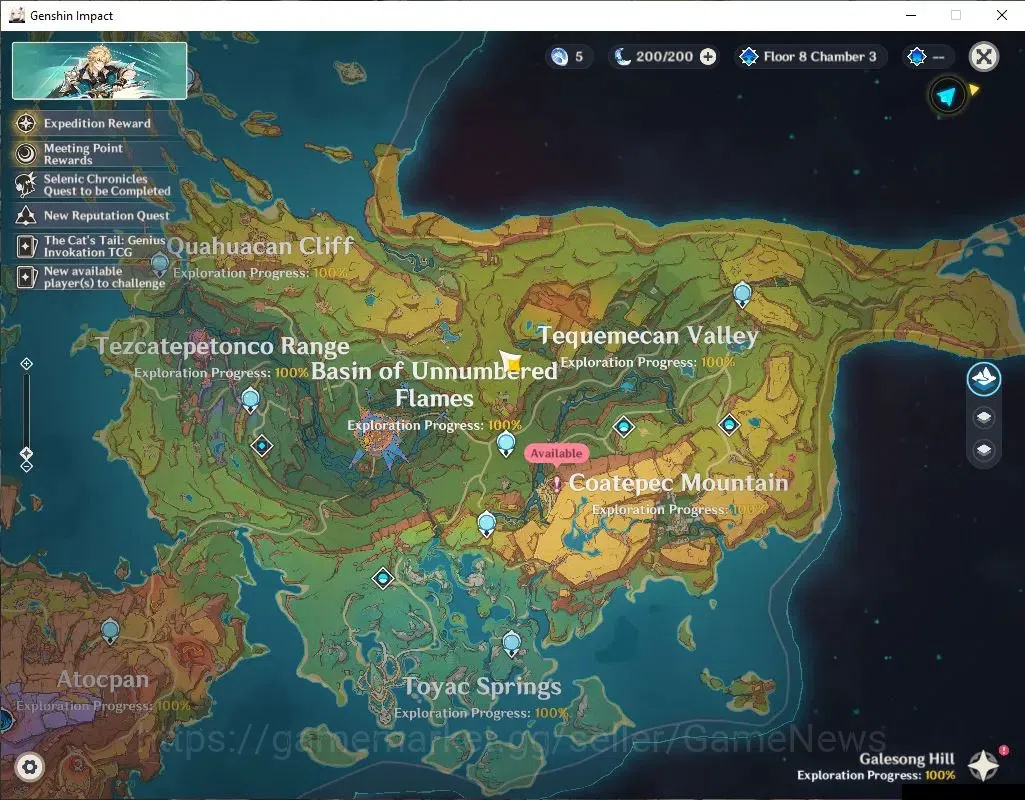The height and width of the screenshot is (800, 1025).
Task: Zoom out using the bottom of the zoom bar
Action: pos(26,467)
